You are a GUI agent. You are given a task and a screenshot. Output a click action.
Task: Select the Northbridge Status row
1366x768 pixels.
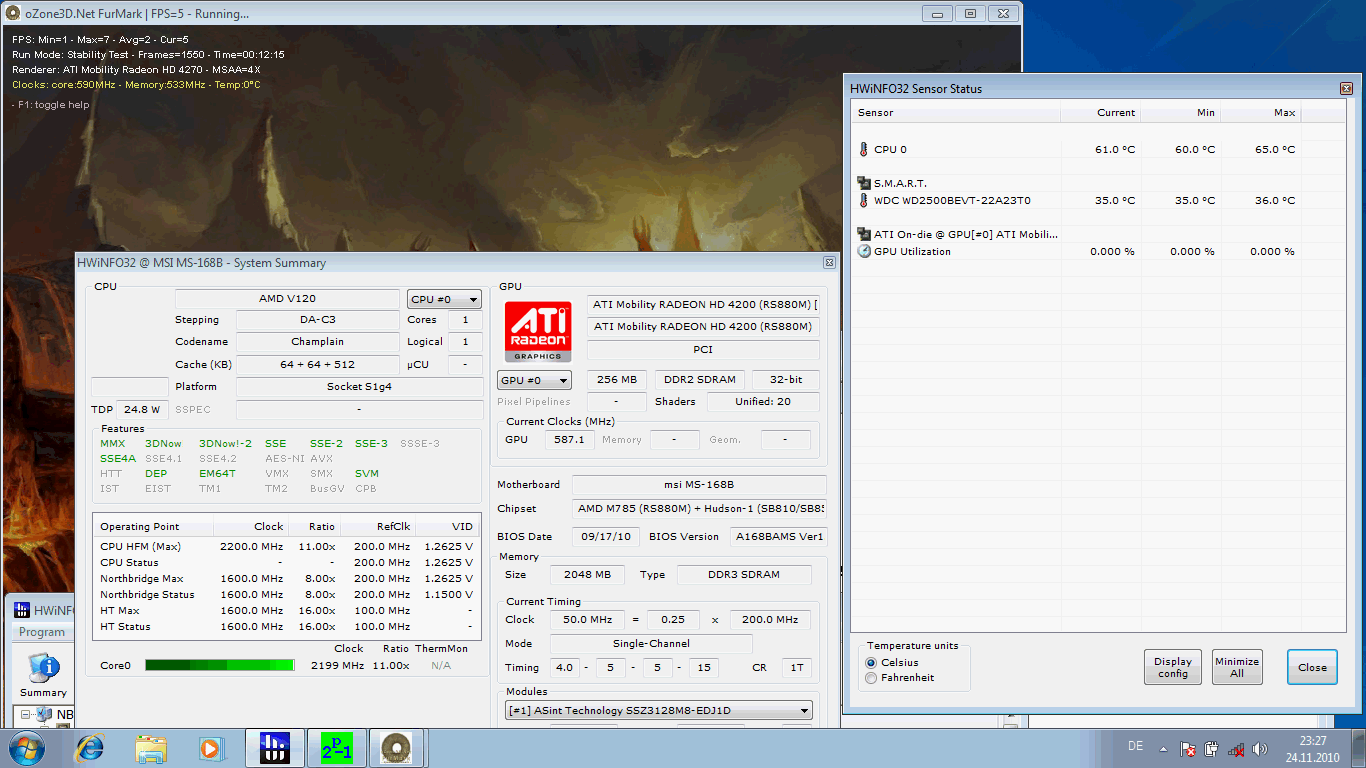pyautogui.click(x=286, y=594)
